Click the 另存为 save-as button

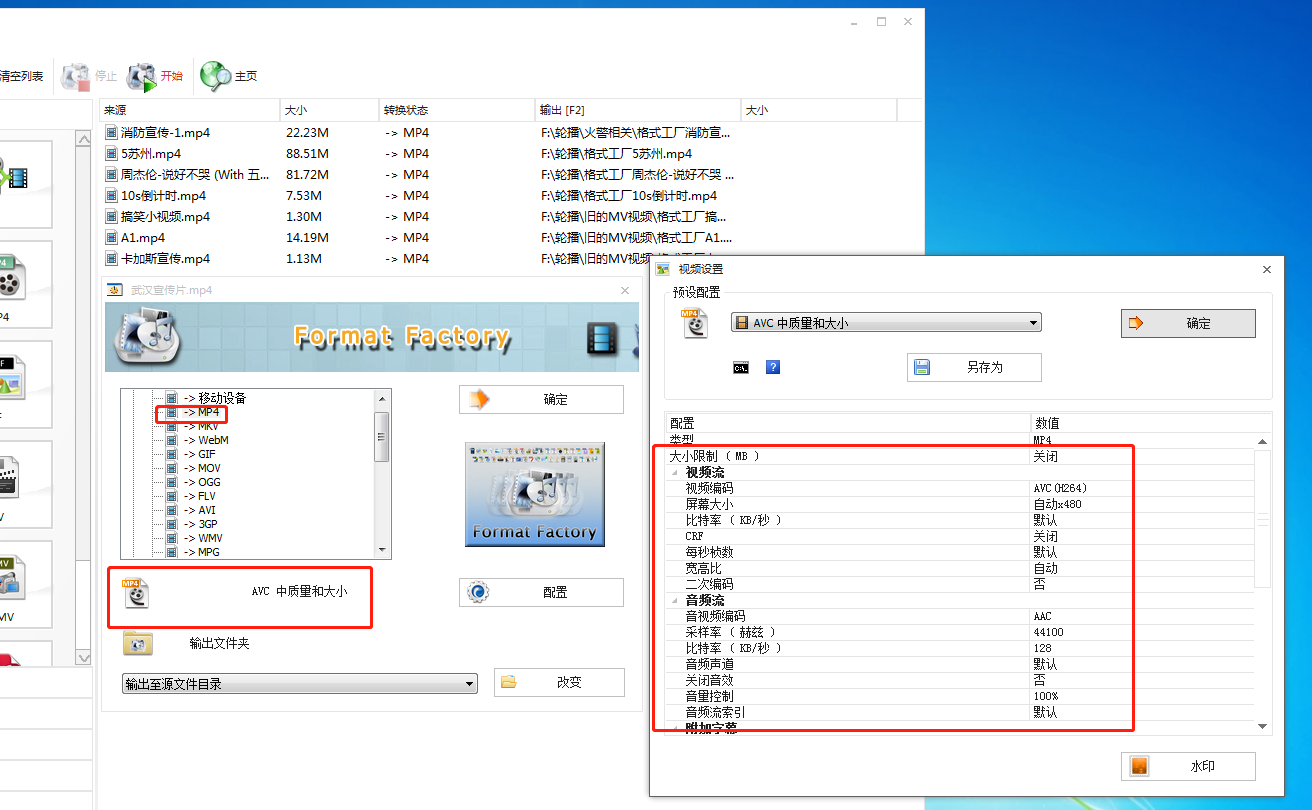point(973,367)
